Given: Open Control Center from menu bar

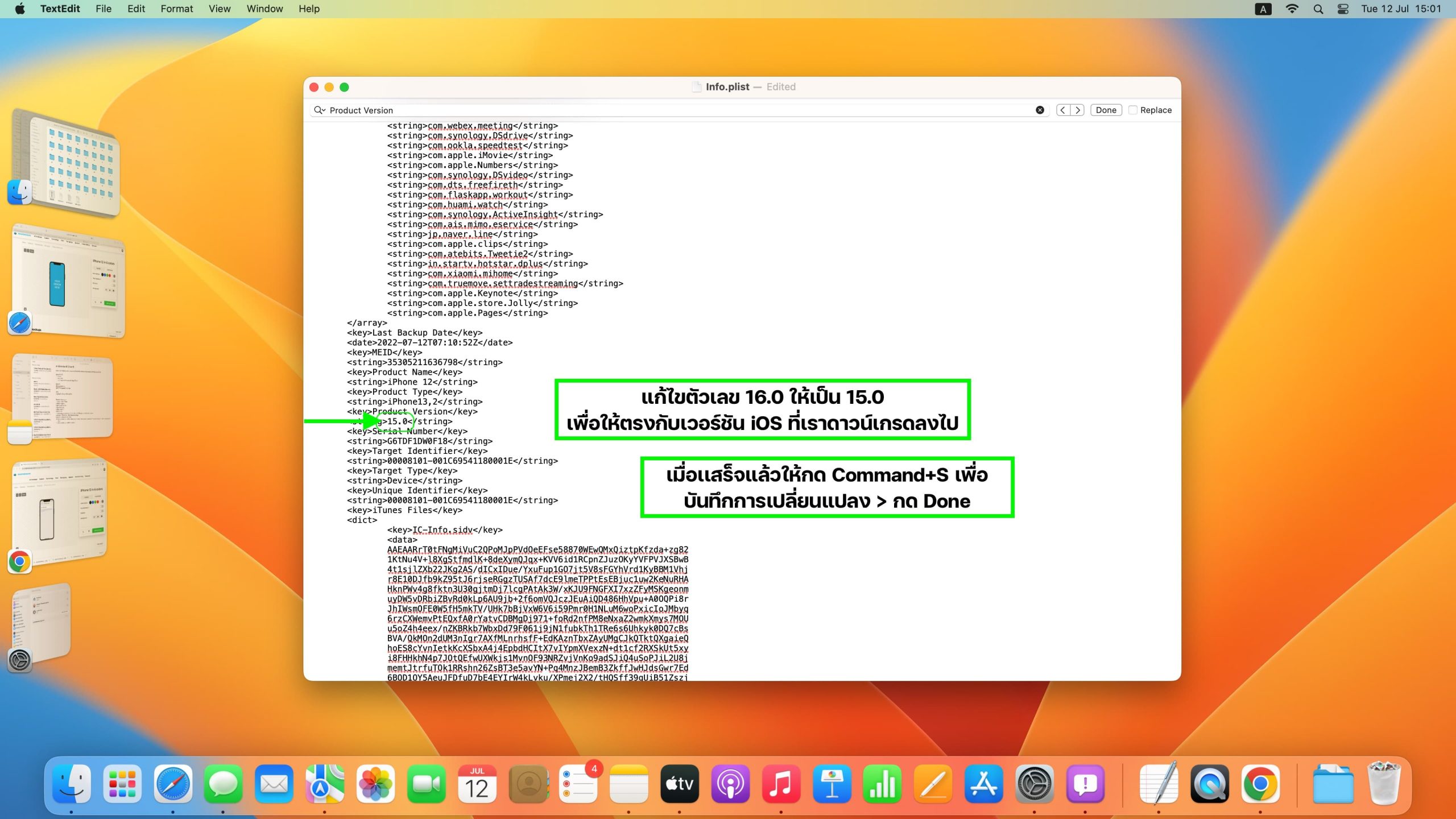Looking at the screenshot, I should click(1343, 9).
